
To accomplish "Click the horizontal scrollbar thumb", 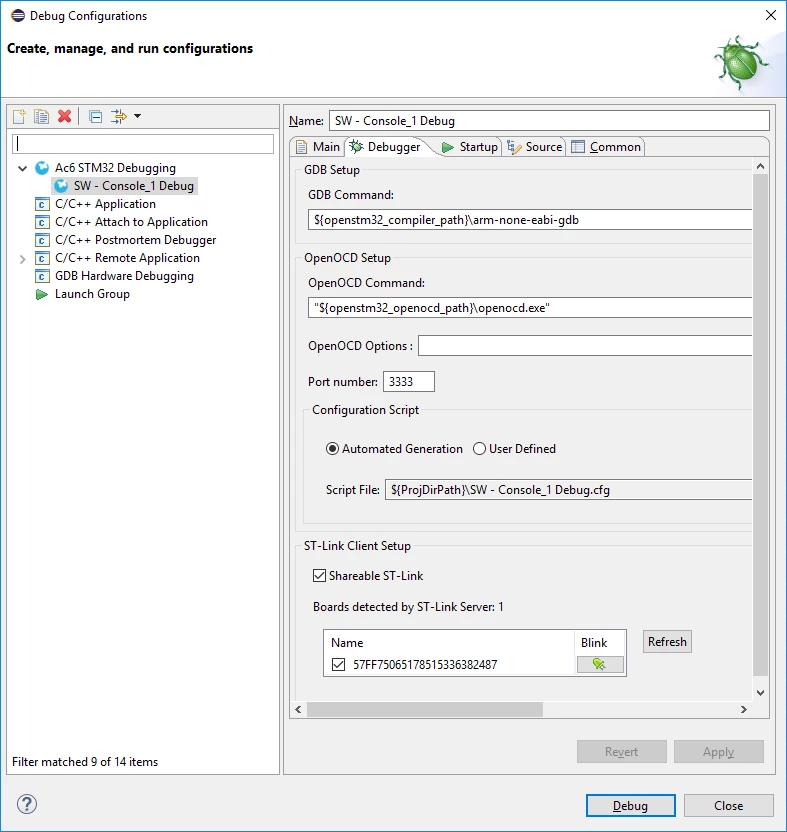I will 425,709.
